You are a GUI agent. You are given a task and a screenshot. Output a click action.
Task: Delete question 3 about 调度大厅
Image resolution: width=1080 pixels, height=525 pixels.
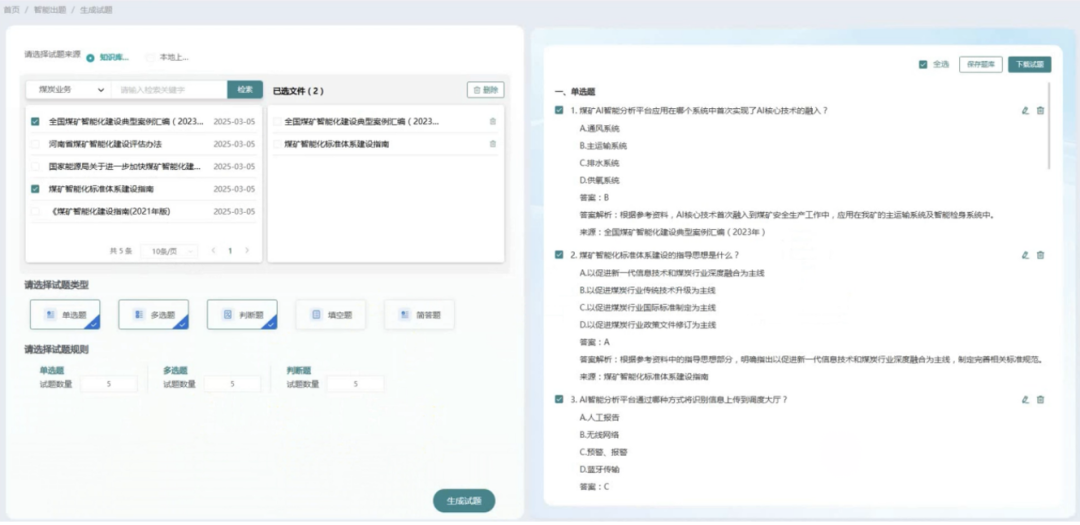(1040, 400)
